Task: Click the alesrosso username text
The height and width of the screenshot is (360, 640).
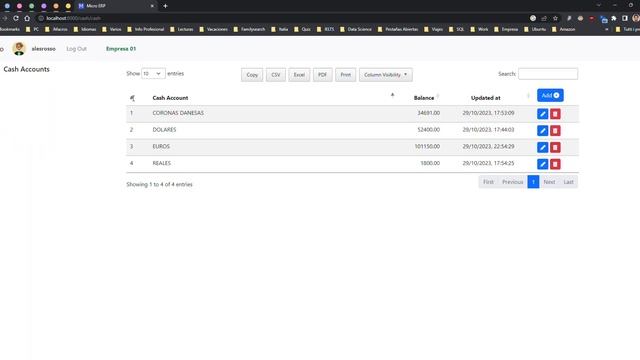Action: [44, 49]
